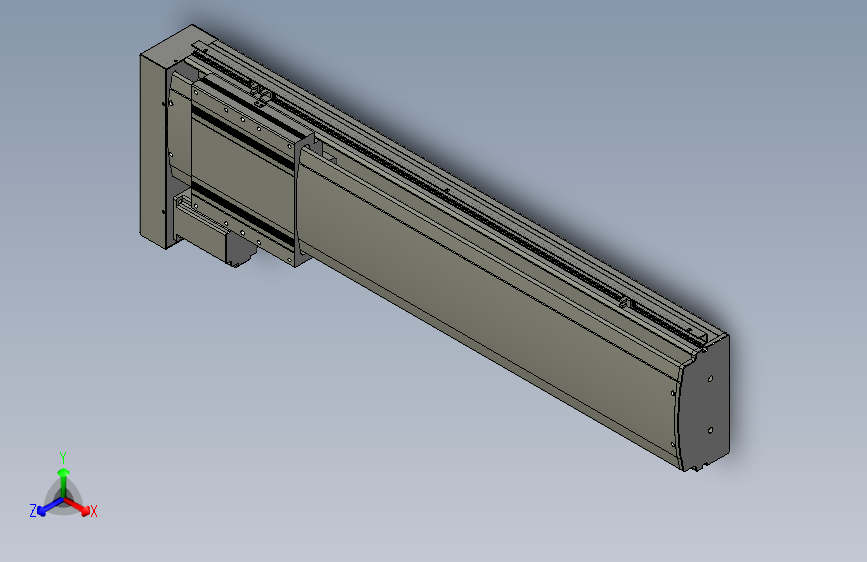Click the green Y axis arrow

64,482
